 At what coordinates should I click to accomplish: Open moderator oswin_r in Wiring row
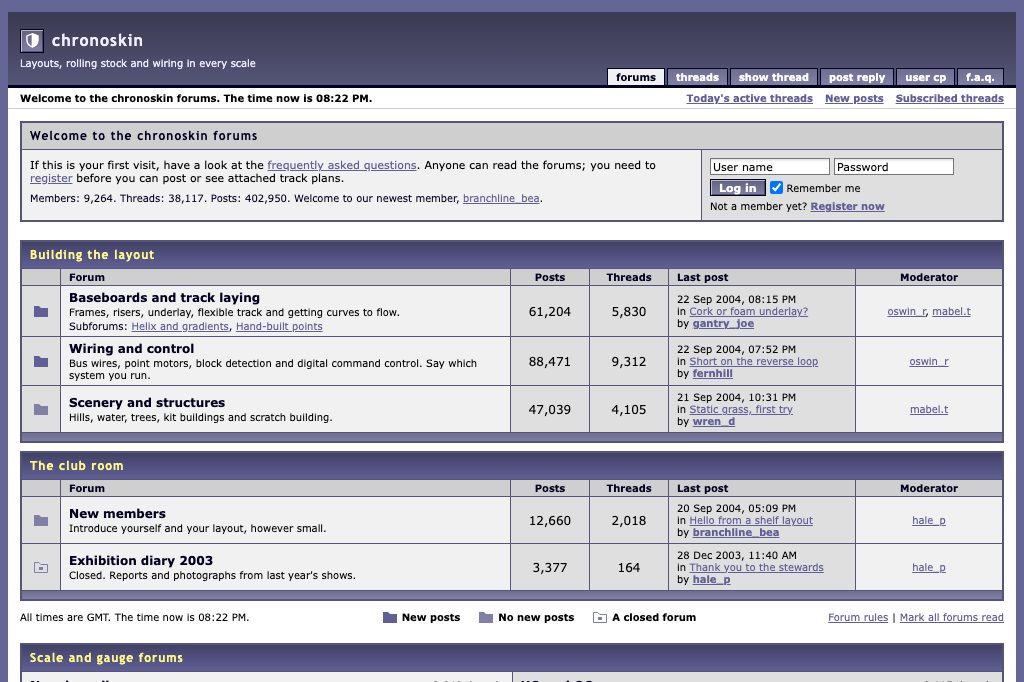point(929,361)
